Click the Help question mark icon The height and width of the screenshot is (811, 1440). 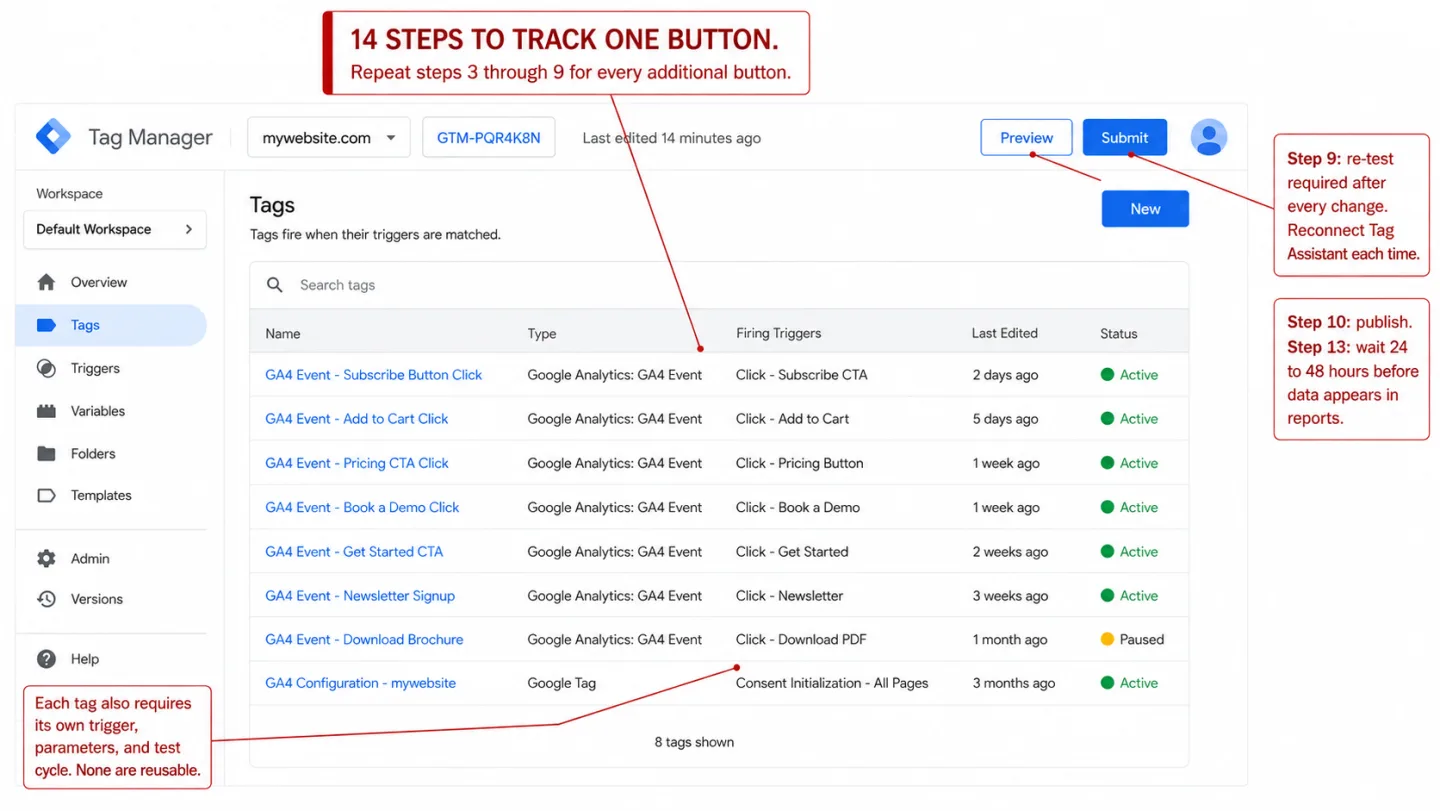tap(46, 659)
